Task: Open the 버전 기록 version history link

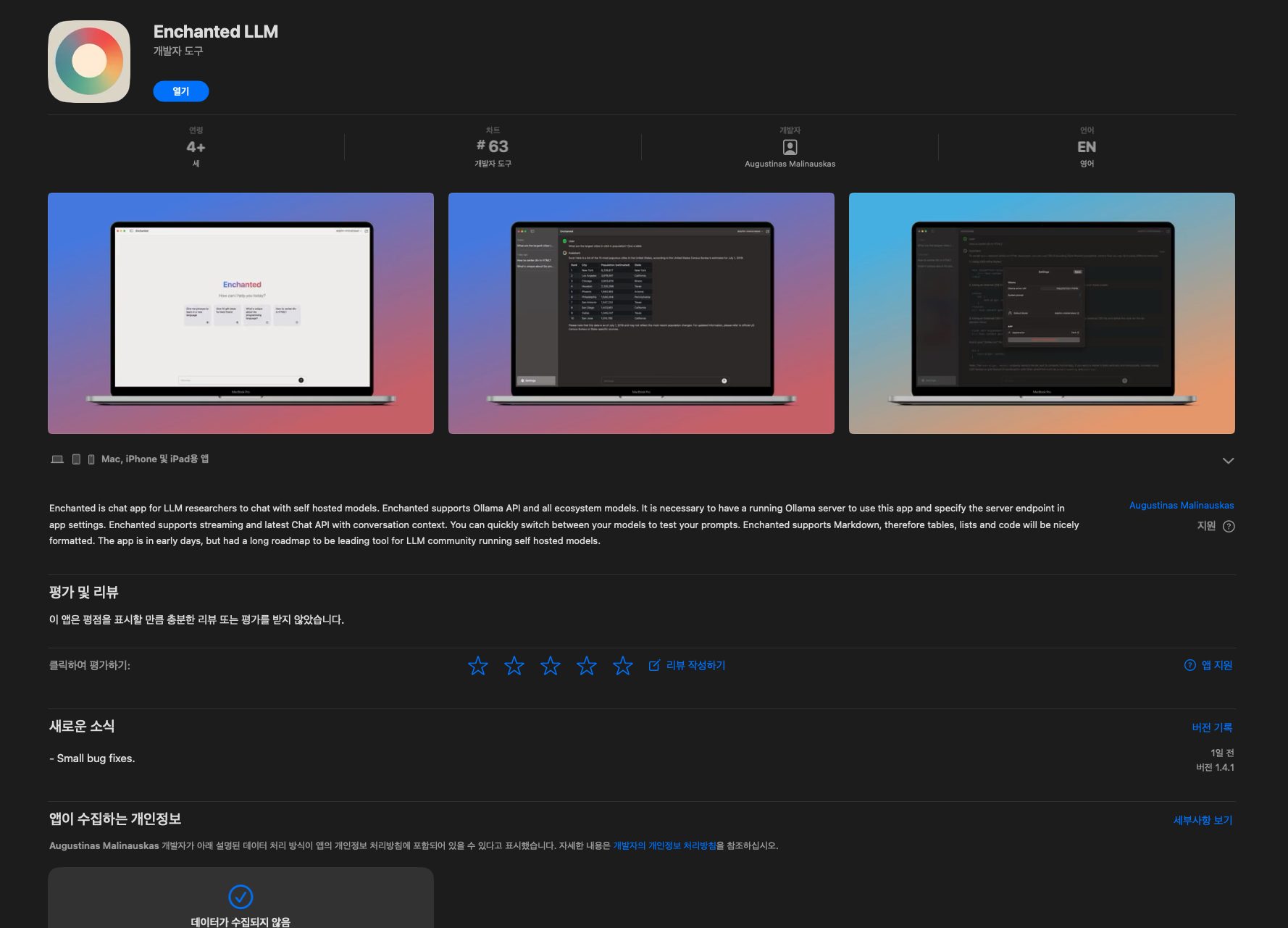Action: coord(1212,727)
